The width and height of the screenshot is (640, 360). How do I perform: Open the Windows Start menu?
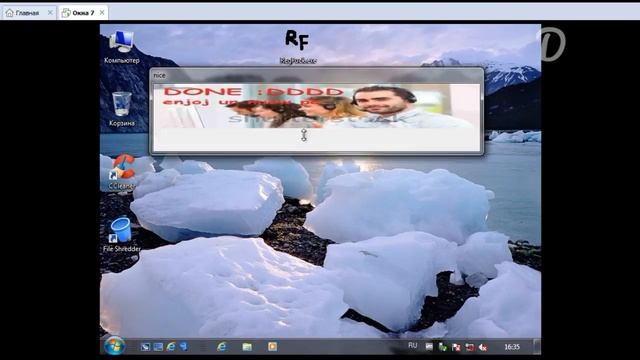(x=114, y=346)
